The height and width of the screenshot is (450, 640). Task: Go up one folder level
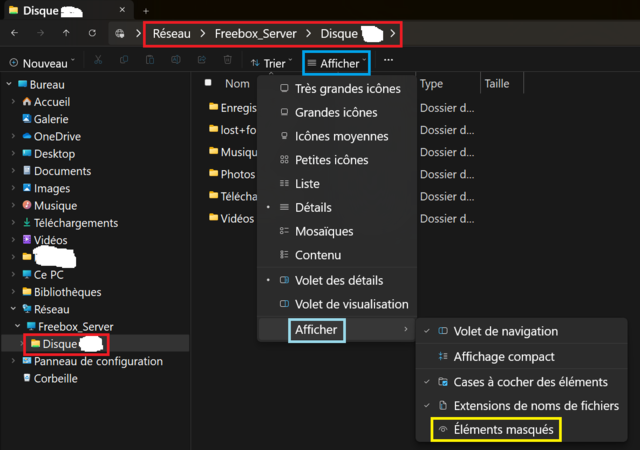click(x=66, y=33)
